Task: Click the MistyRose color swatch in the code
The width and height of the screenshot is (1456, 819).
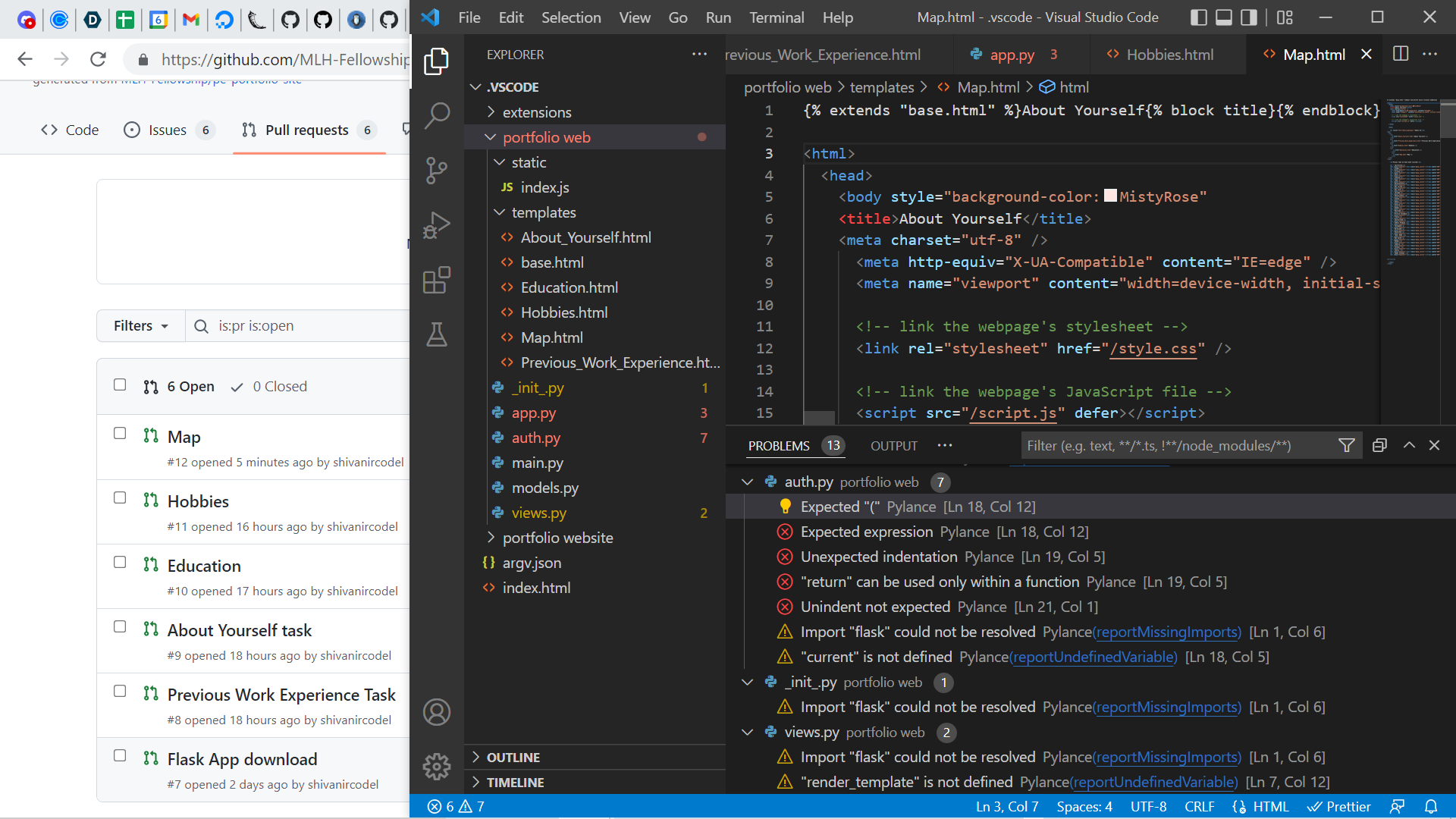Action: click(1110, 196)
